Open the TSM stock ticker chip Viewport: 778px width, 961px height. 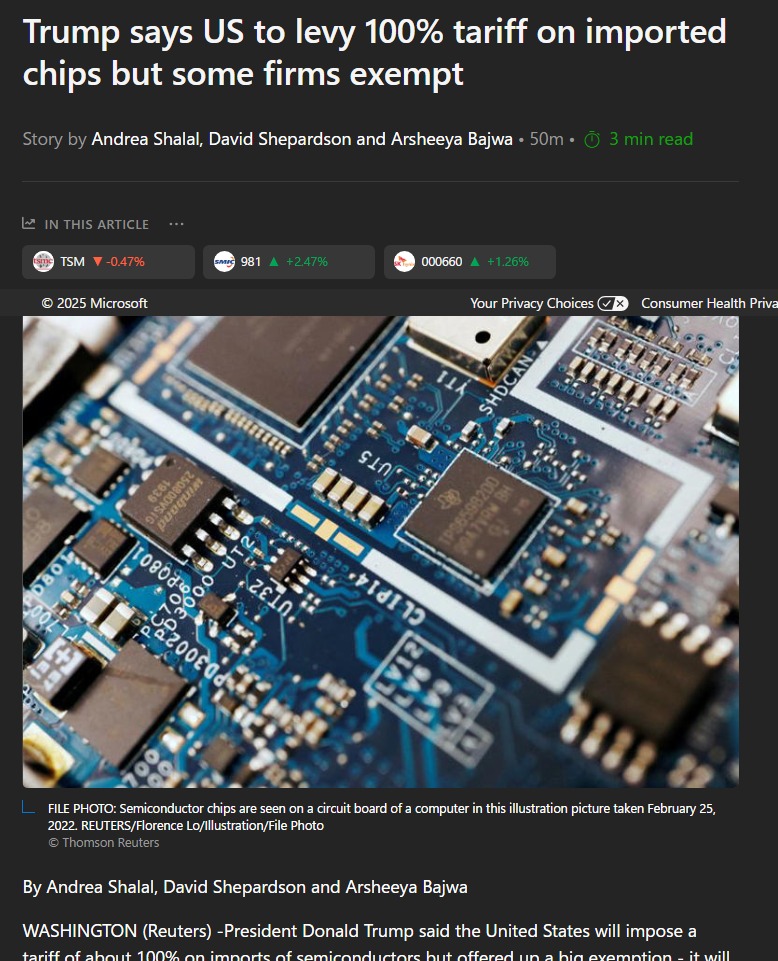tap(109, 262)
